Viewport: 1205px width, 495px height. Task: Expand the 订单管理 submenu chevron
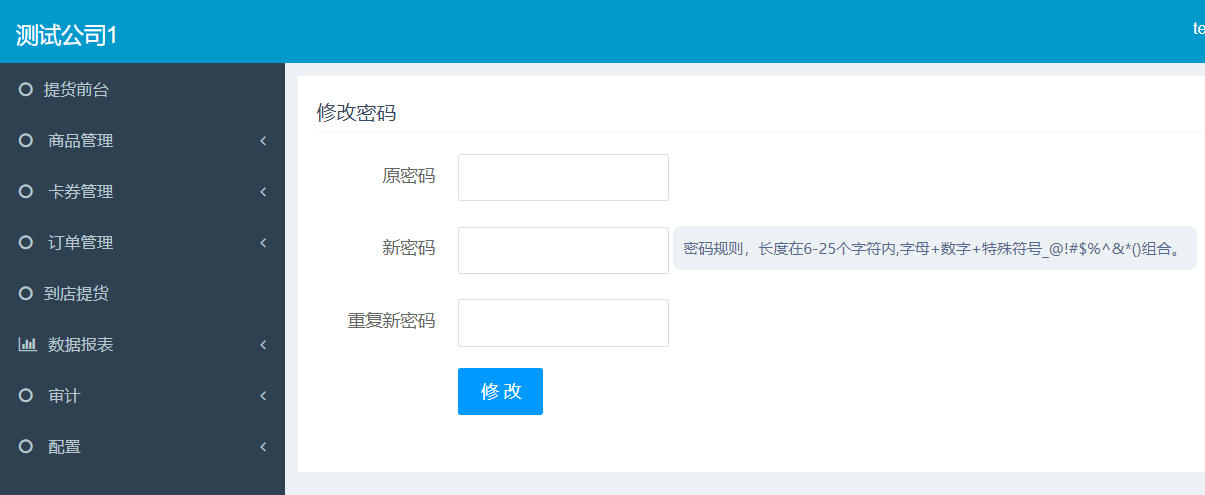click(263, 243)
